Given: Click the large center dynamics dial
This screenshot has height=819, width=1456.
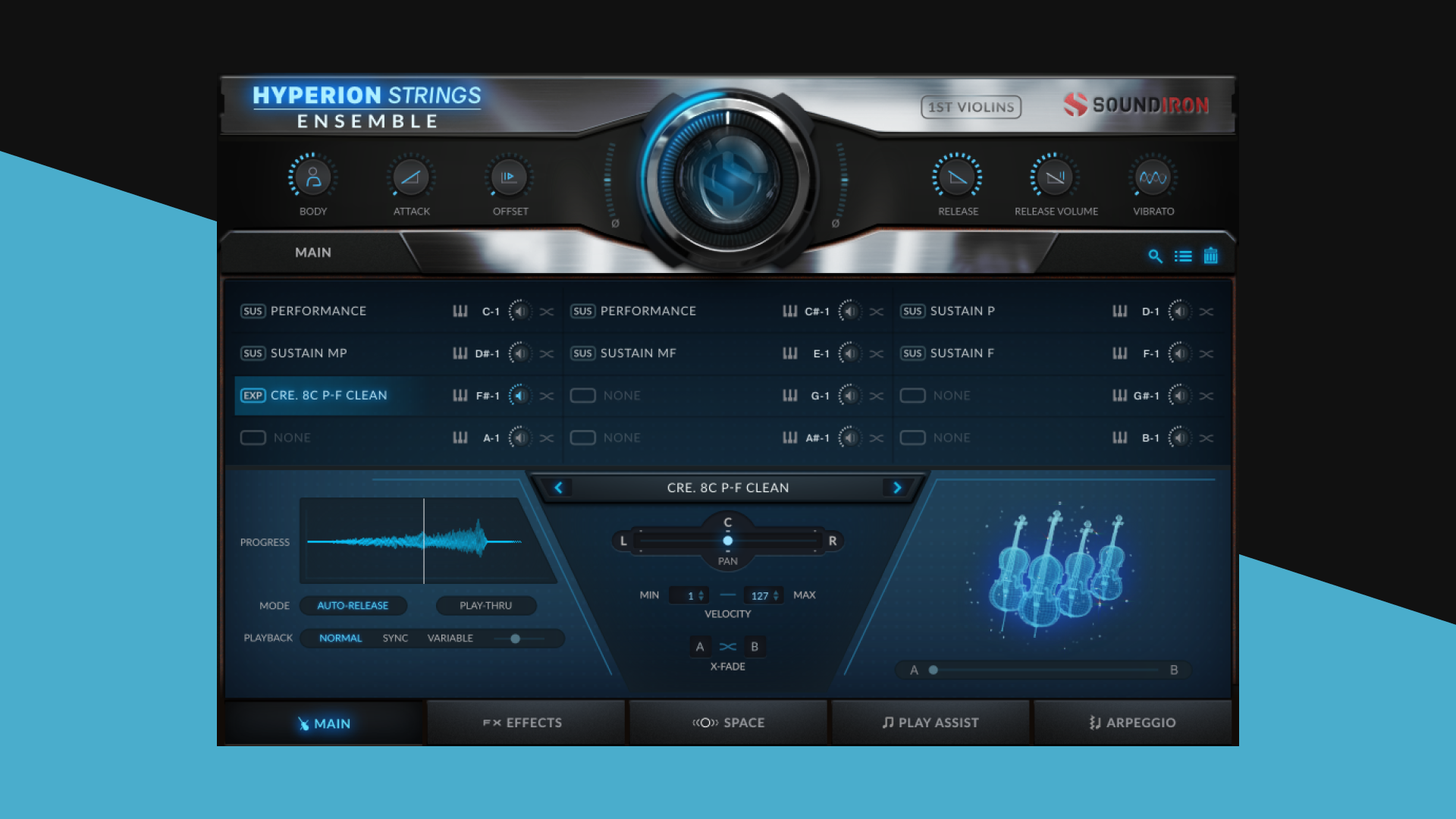Looking at the screenshot, I should (728, 180).
